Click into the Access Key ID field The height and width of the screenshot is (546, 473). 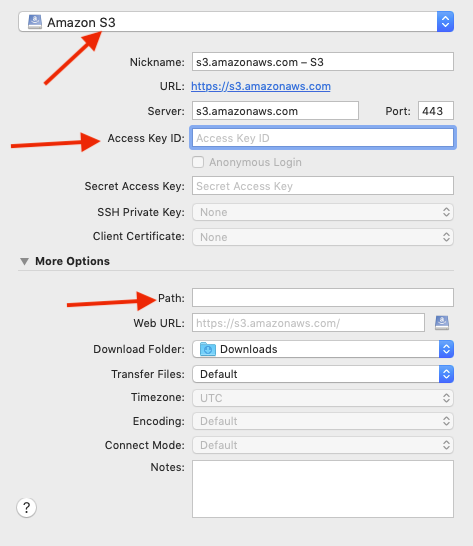click(323, 138)
